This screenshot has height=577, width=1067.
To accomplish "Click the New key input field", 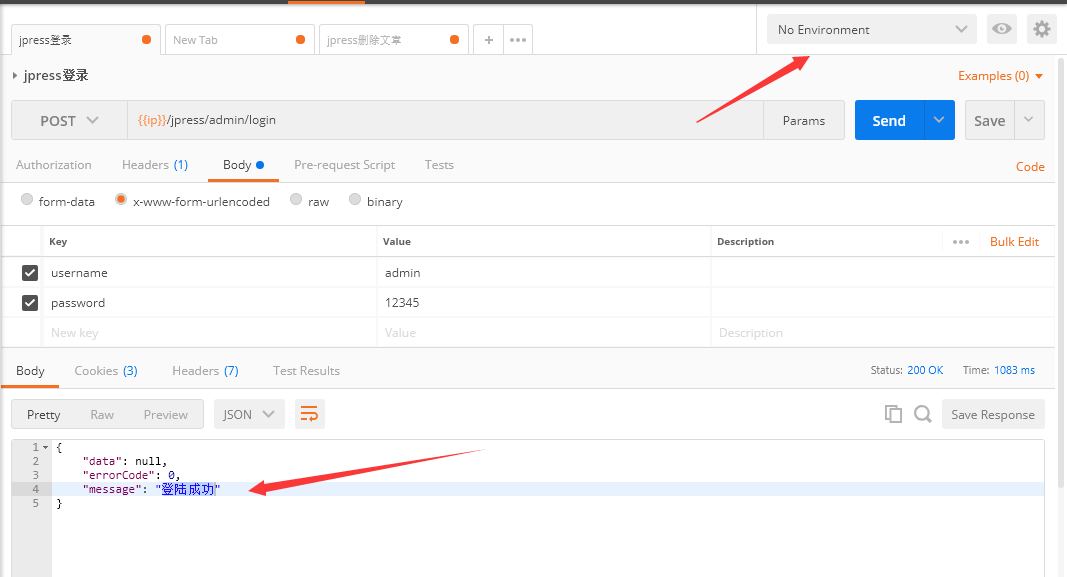I will [210, 333].
